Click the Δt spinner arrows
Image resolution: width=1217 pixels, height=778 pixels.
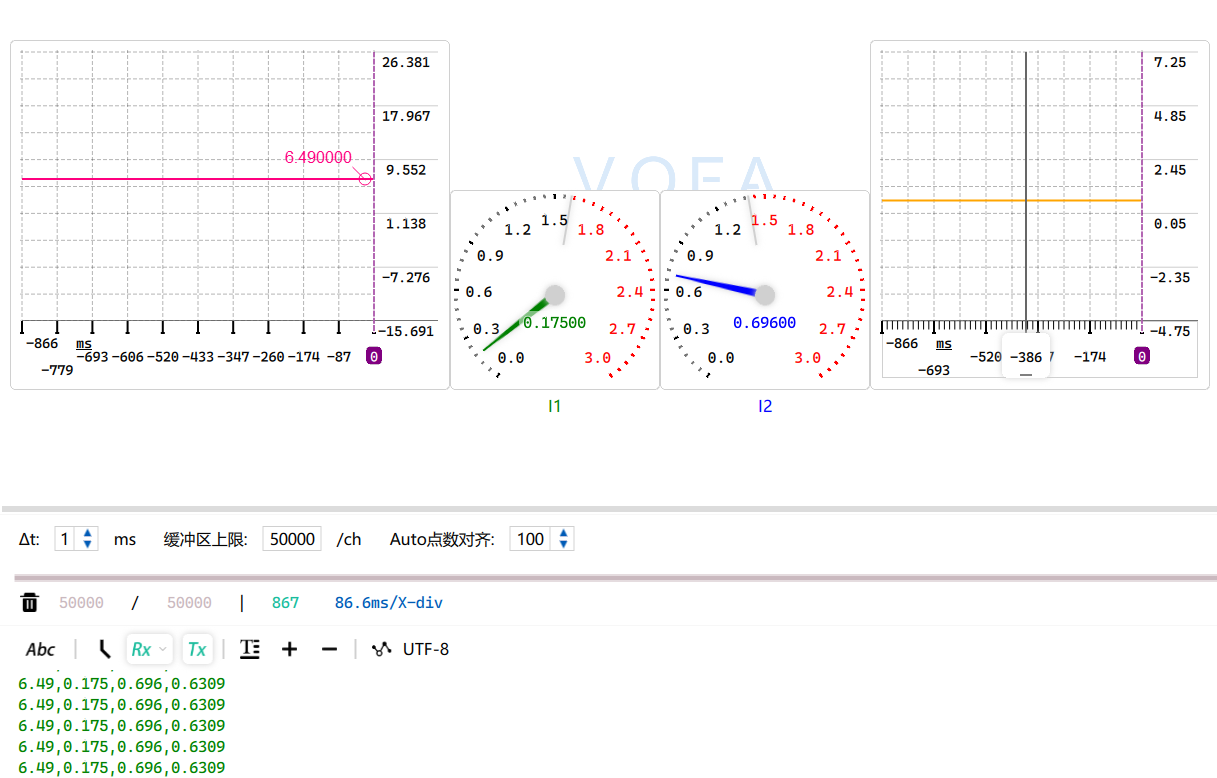point(88,539)
